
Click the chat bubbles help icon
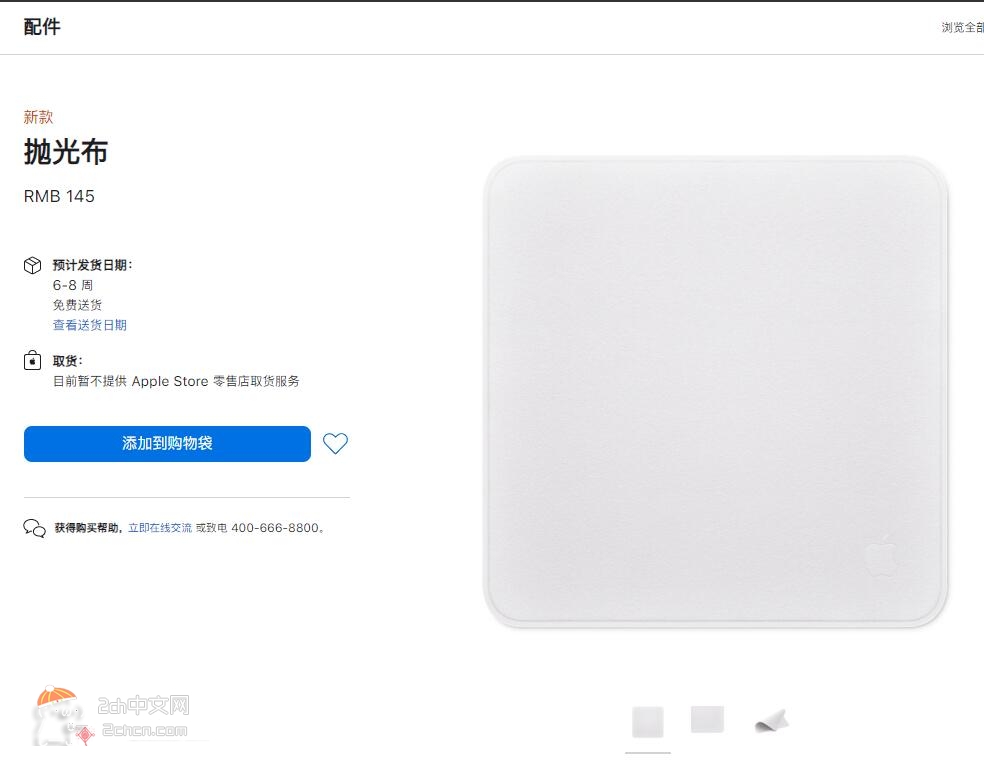pyautogui.click(x=35, y=528)
